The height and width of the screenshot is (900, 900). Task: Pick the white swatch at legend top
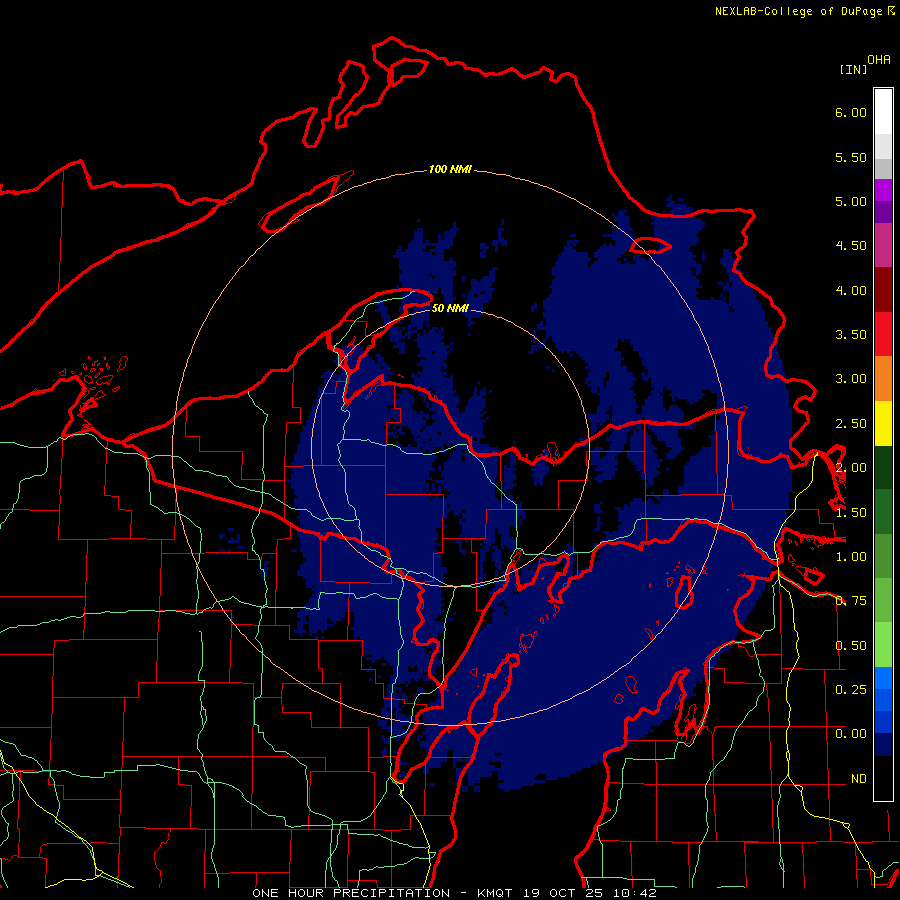[883, 112]
